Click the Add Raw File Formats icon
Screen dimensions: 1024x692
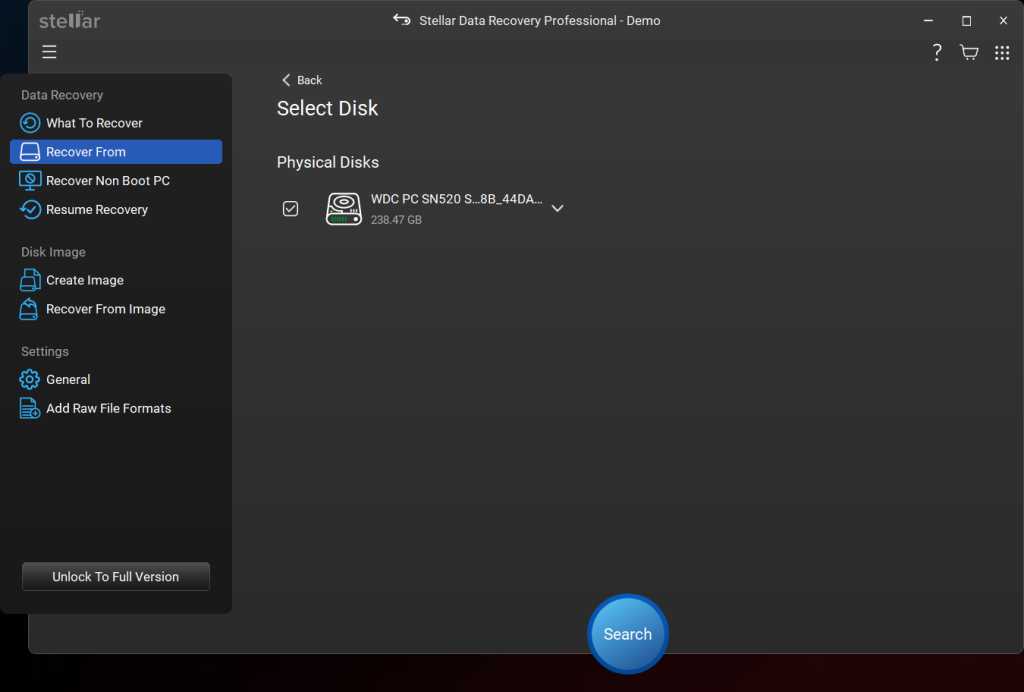click(x=29, y=408)
